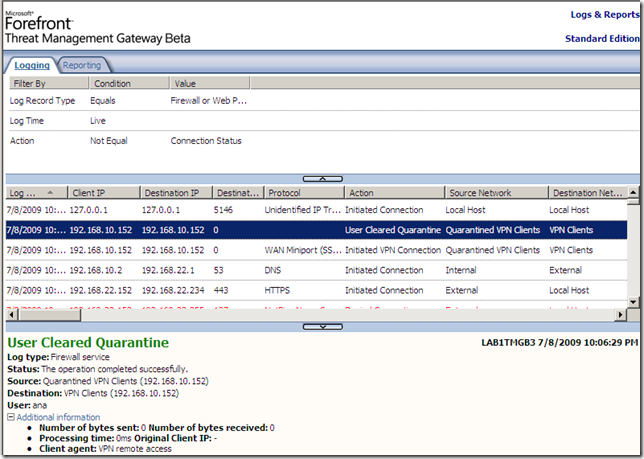Click the Logs & Reports title
The image size is (644, 459).
(605, 15)
